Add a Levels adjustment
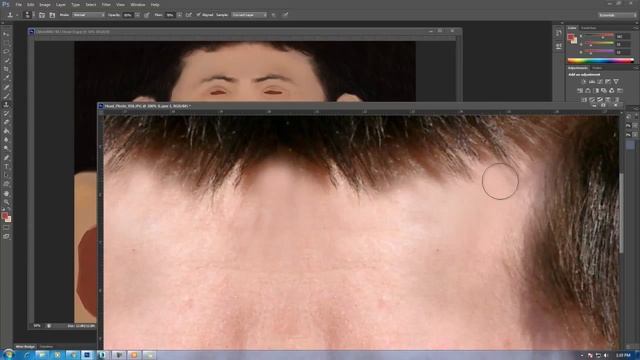 click(592, 82)
